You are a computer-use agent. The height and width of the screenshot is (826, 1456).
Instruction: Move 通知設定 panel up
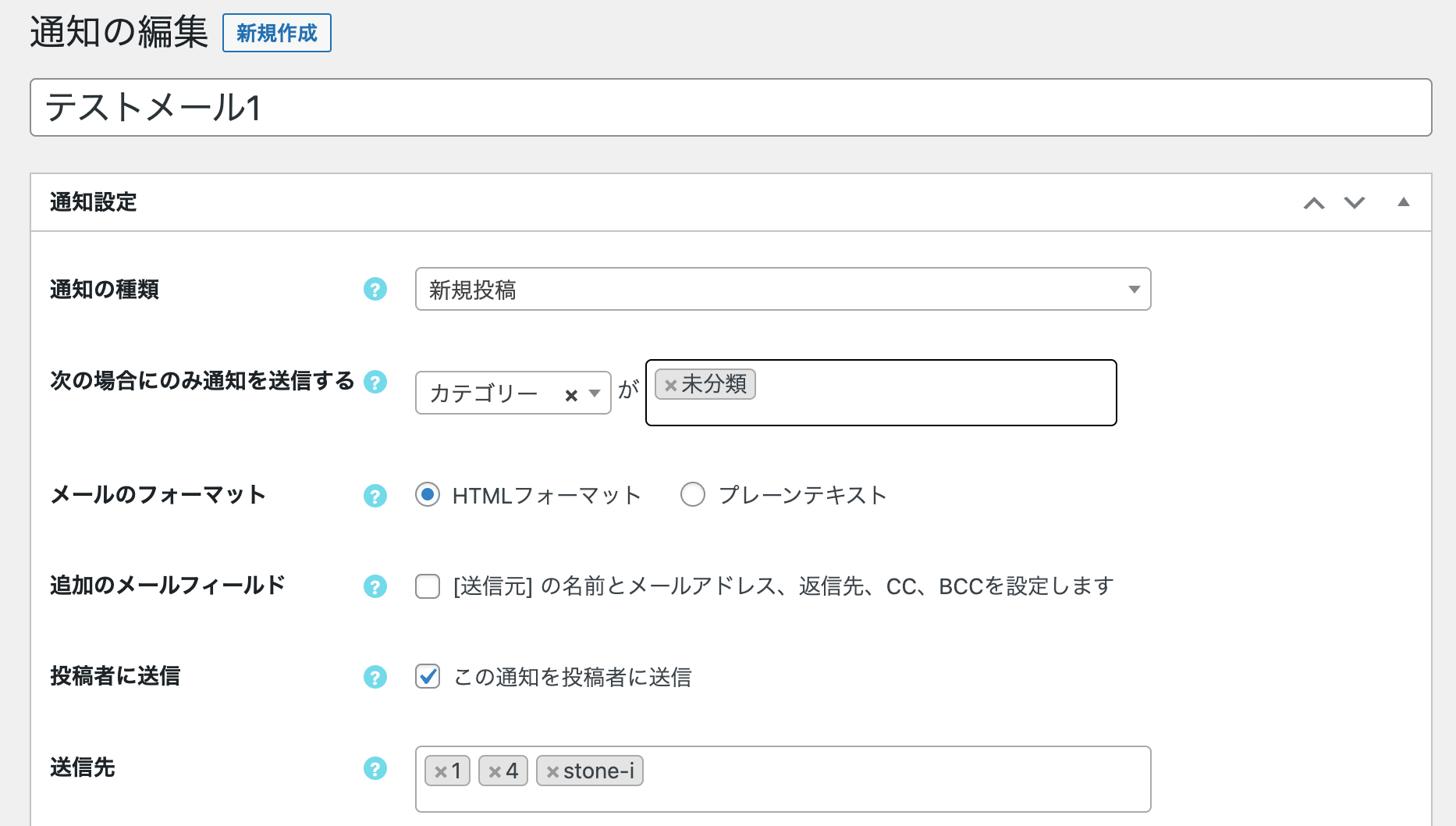click(1314, 203)
